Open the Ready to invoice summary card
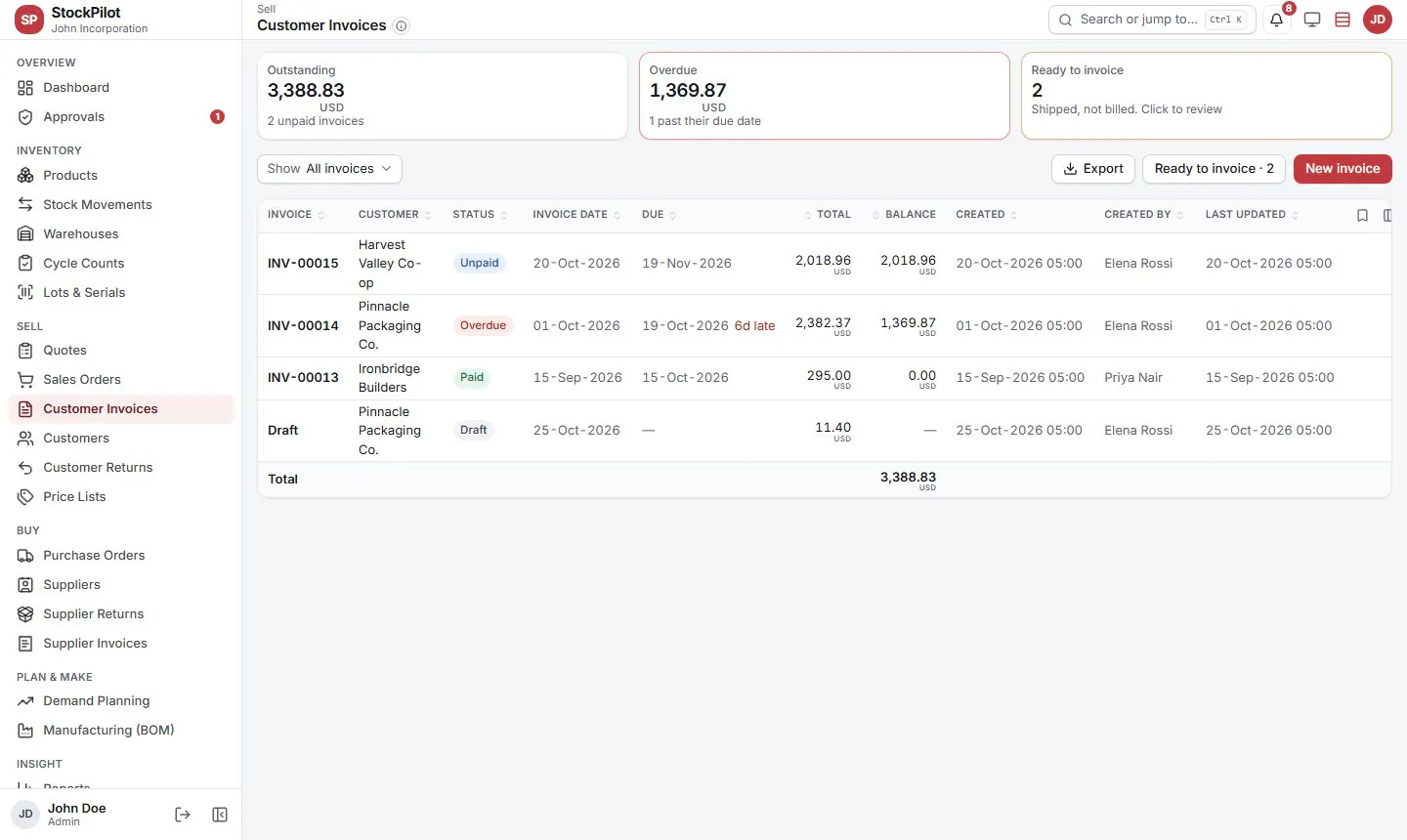This screenshot has height=840, width=1407. (x=1206, y=96)
